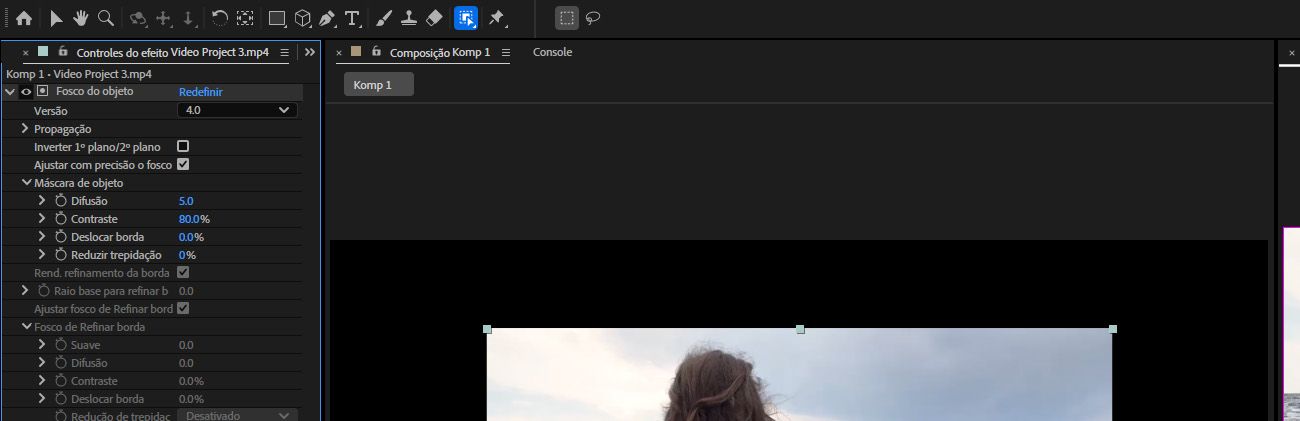Screen dimensions: 1300x421
Task: Open the Versão 4.0 dropdown
Action: point(237,110)
